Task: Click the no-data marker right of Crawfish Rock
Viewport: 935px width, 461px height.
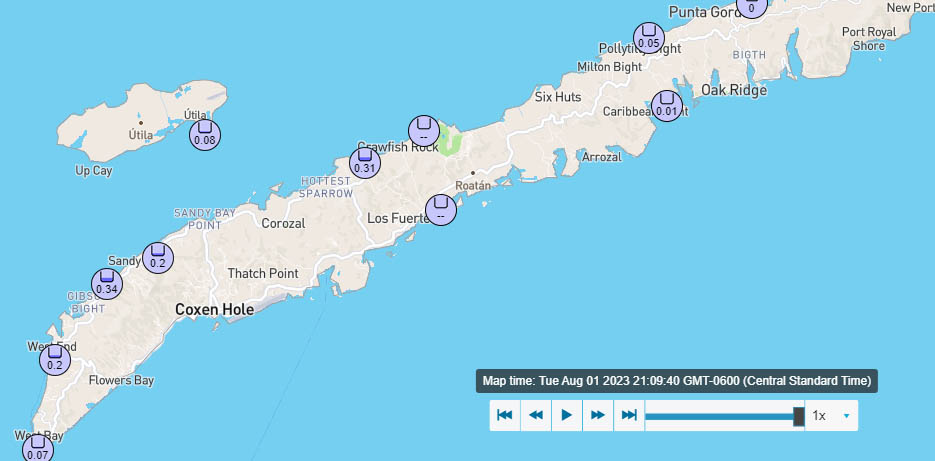Action: pyautogui.click(x=424, y=130)
